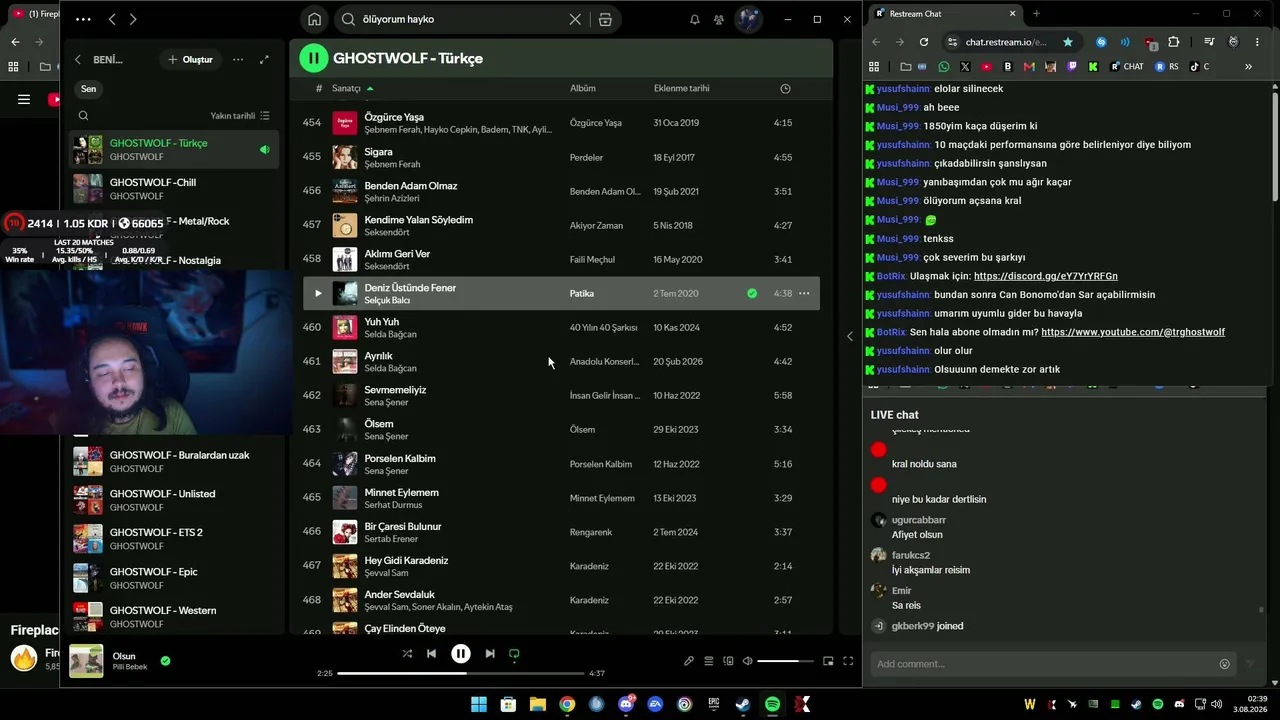
Task: Go to Spotify Home
Action: point(314,19)
